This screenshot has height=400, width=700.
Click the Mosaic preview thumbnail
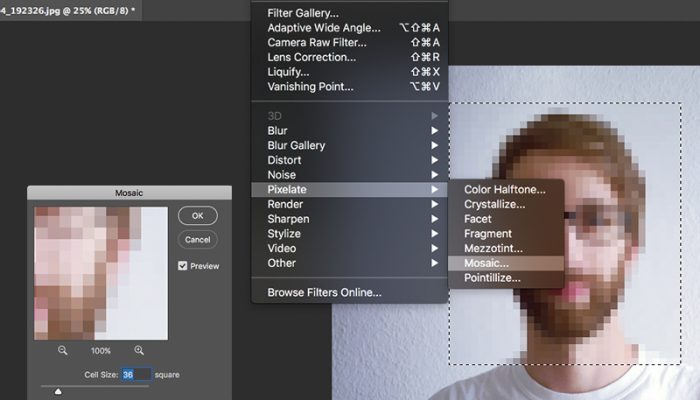pos(101,273)
